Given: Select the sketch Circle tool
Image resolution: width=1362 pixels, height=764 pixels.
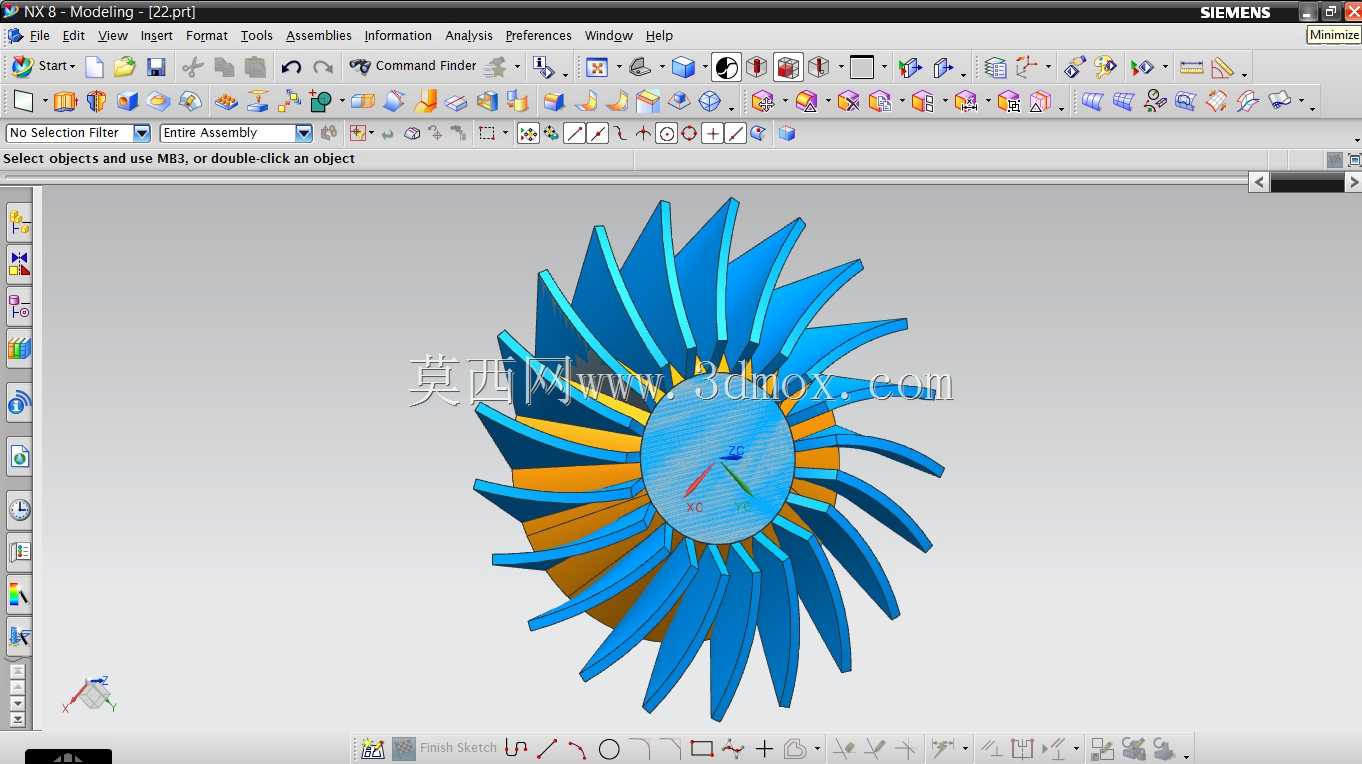Looking at the screenshot, I should click(609, 748).
